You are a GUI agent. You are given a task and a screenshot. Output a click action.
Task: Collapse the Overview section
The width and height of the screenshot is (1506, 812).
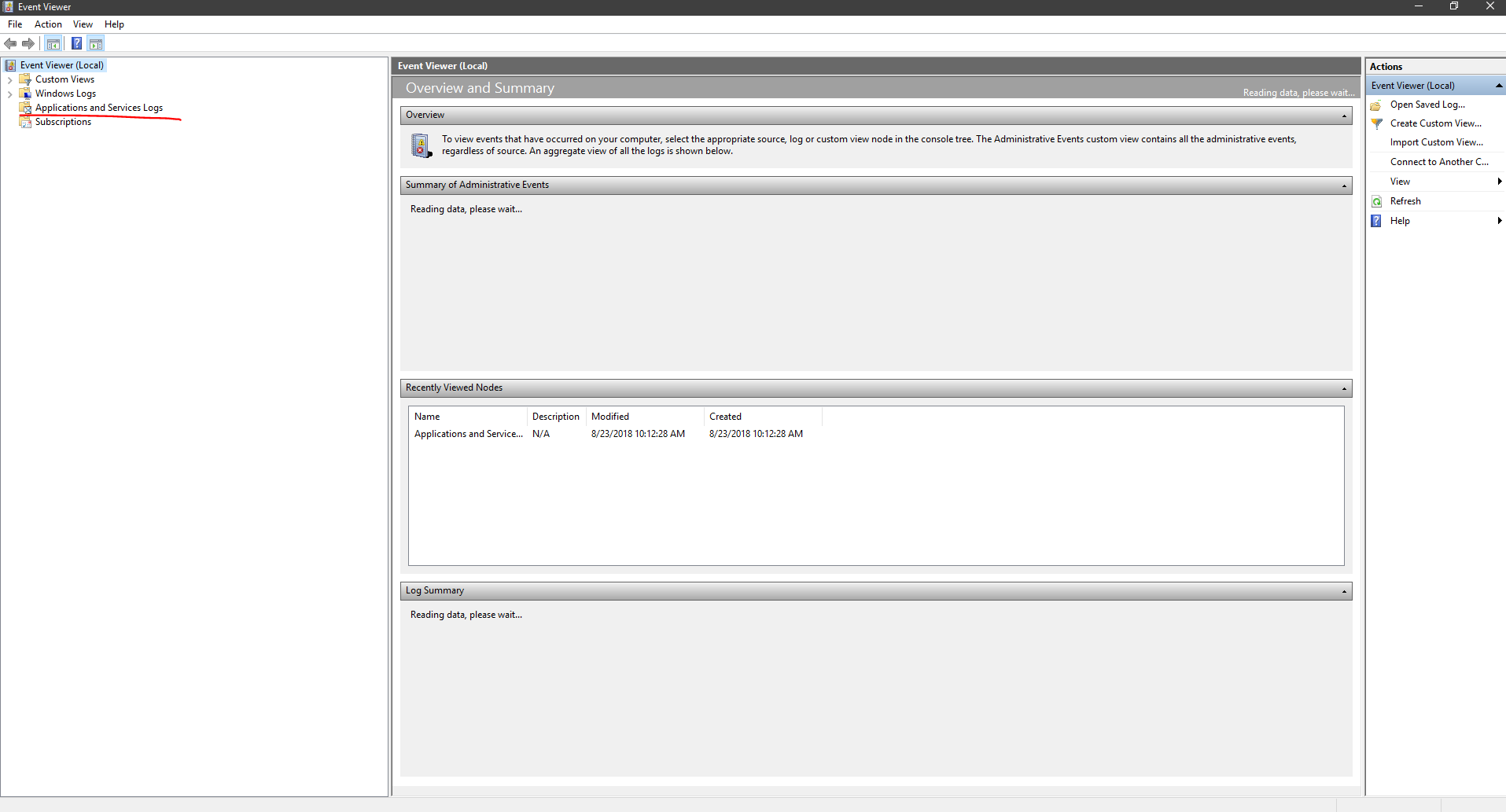1344,116
